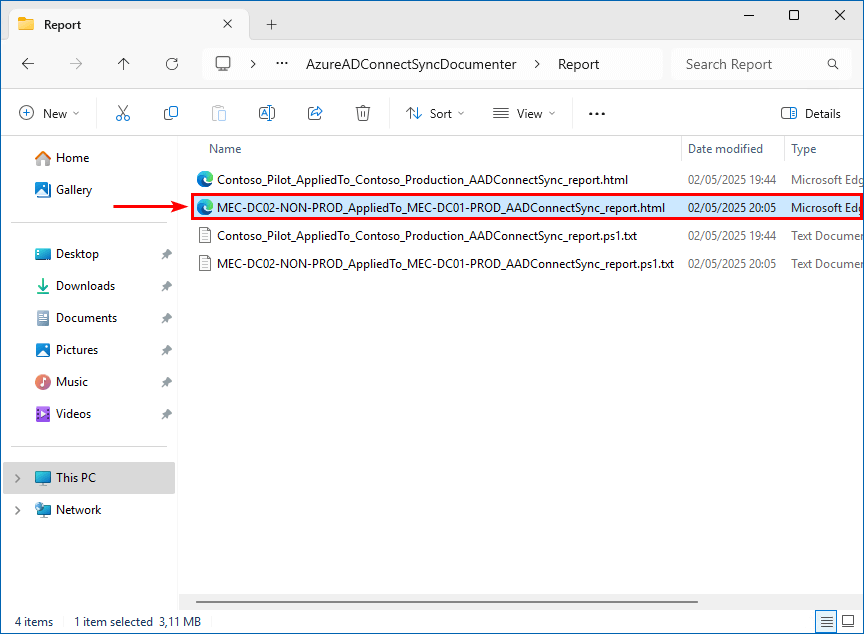This screenshot has height=634, width=864.
Task: Open Pictures quick access folder
Action: click(77, 350)
